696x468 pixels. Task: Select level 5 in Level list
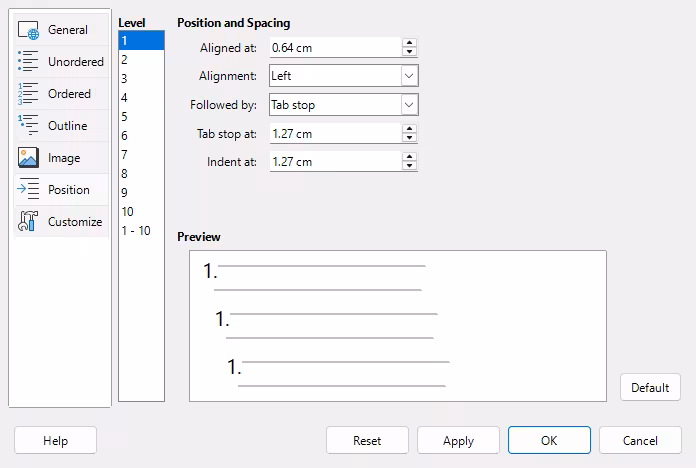point(142,117)
